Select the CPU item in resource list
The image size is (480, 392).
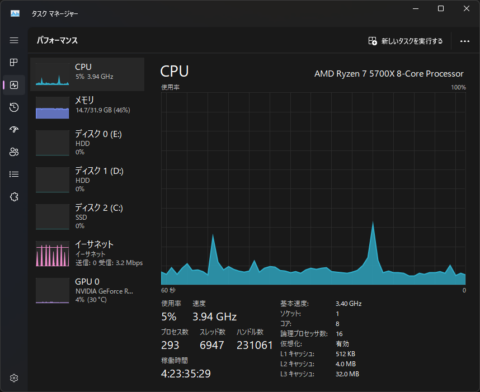pos(87,74)
